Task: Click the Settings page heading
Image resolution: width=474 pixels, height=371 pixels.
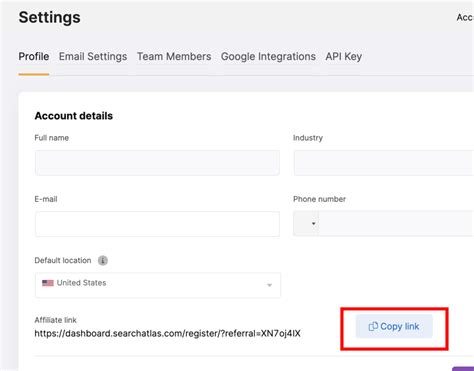Action: [x=49, y=17]
